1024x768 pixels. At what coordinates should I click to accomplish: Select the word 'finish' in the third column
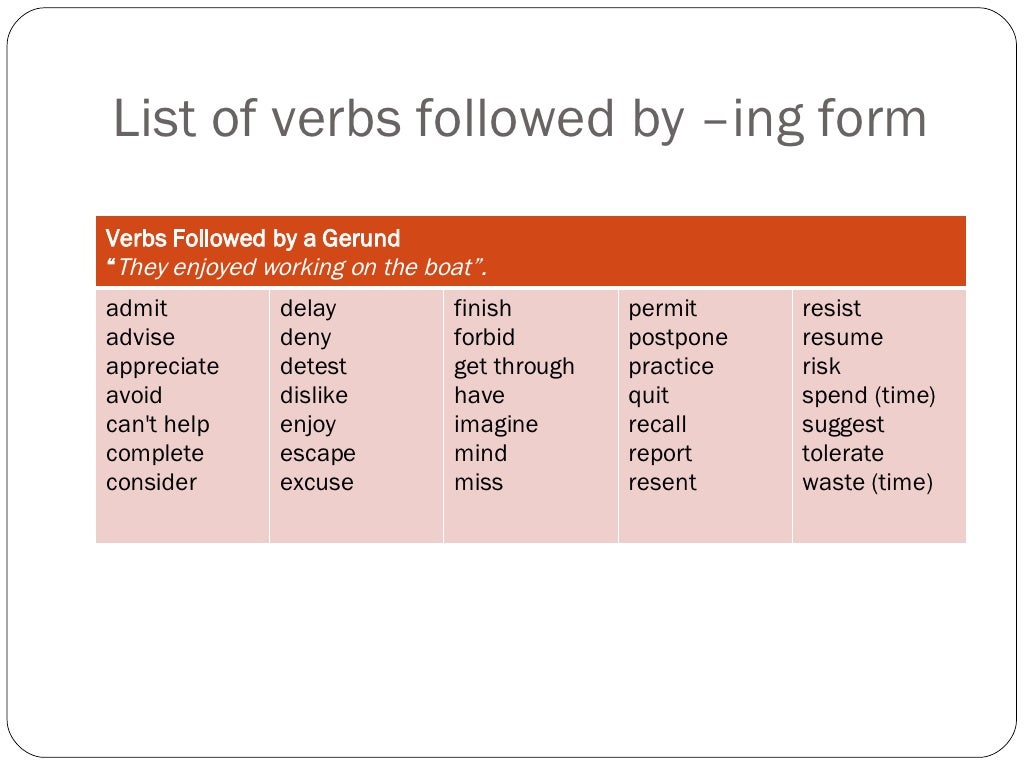point(483,308)
